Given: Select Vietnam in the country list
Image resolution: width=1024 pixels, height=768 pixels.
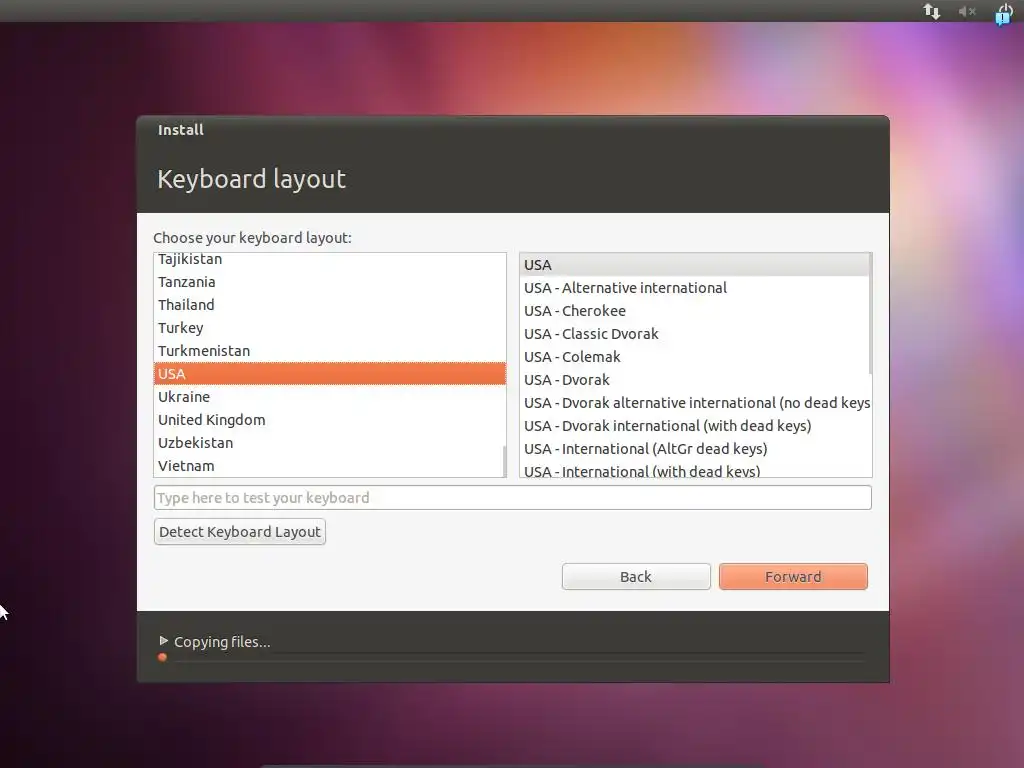Looking at the screenshot, I should (330, 466).
